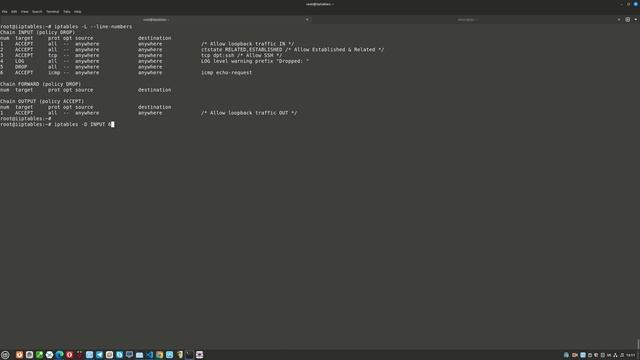The height and width of the screenshot is (360, 640).
Task: Open the File menu
Action: [x=4, y=11]
